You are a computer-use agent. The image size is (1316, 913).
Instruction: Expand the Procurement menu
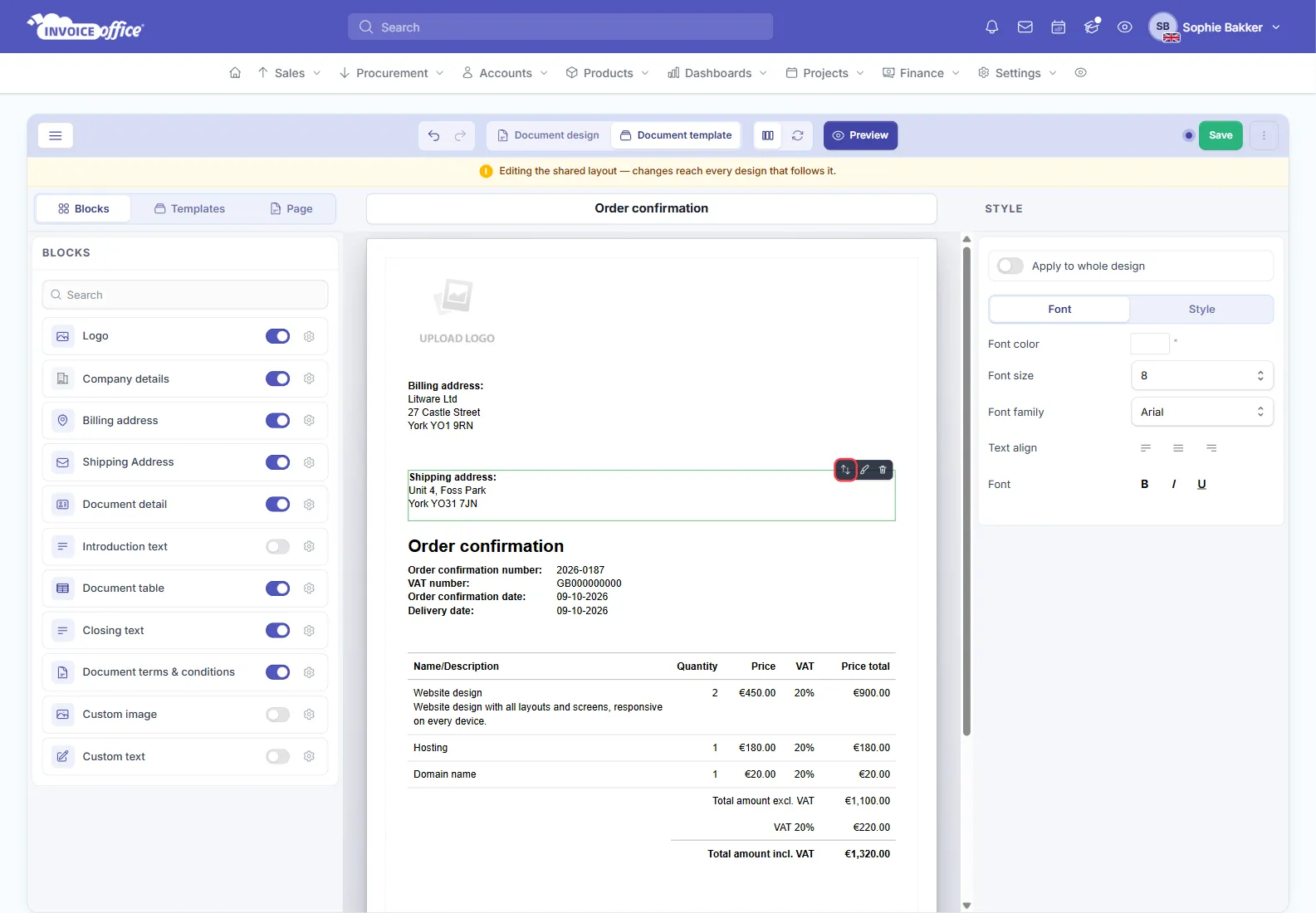[x=392, y=73]
